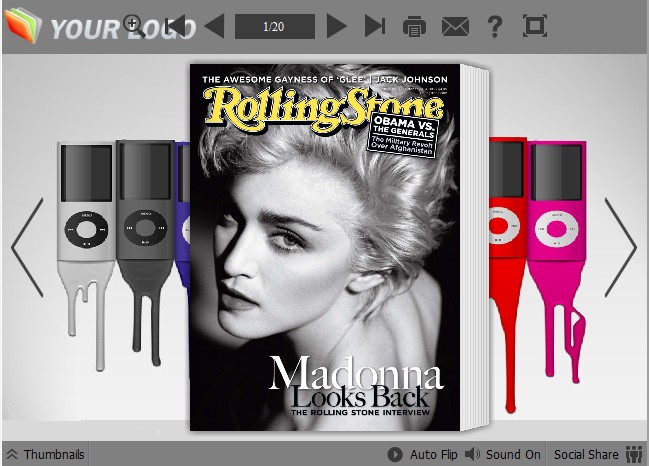649x466 pixels.
Task: Click the Thumbnails double-chevron icon
Action: click(12, 454)
